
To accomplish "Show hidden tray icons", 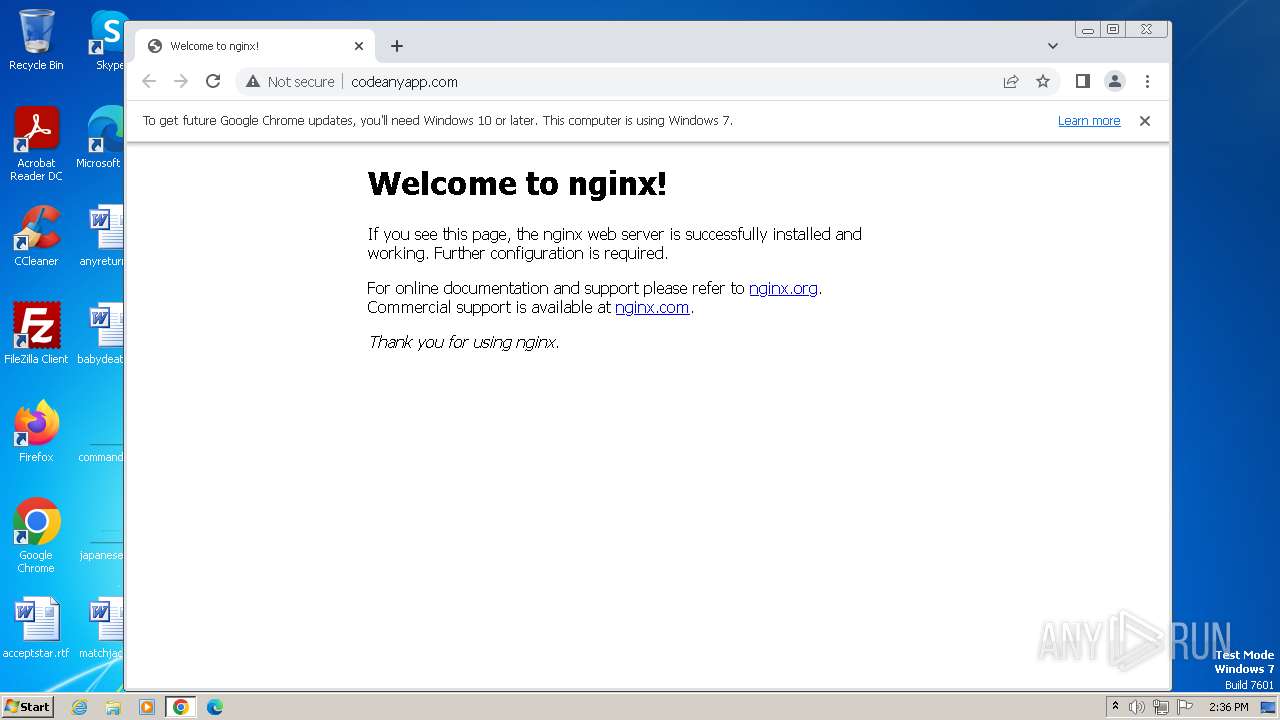I will coord(1115,707).
